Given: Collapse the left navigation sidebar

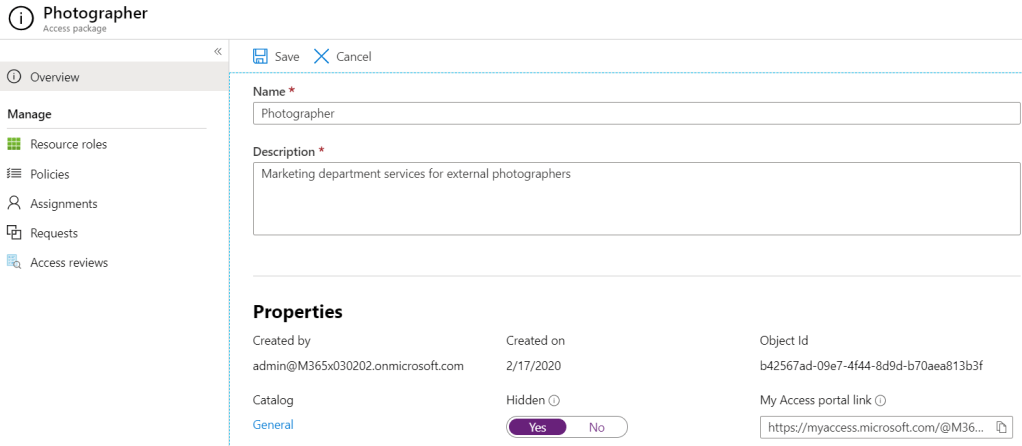Looking at the screenshot, I should (x=217, y=52).
